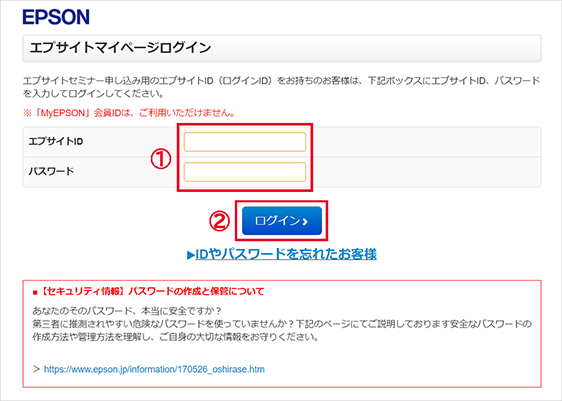
Task: Click the パスワード field label
Action: (51, 171)
